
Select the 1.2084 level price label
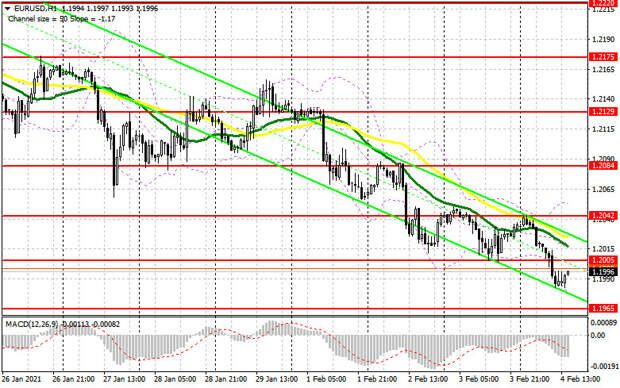coord(603,166)
